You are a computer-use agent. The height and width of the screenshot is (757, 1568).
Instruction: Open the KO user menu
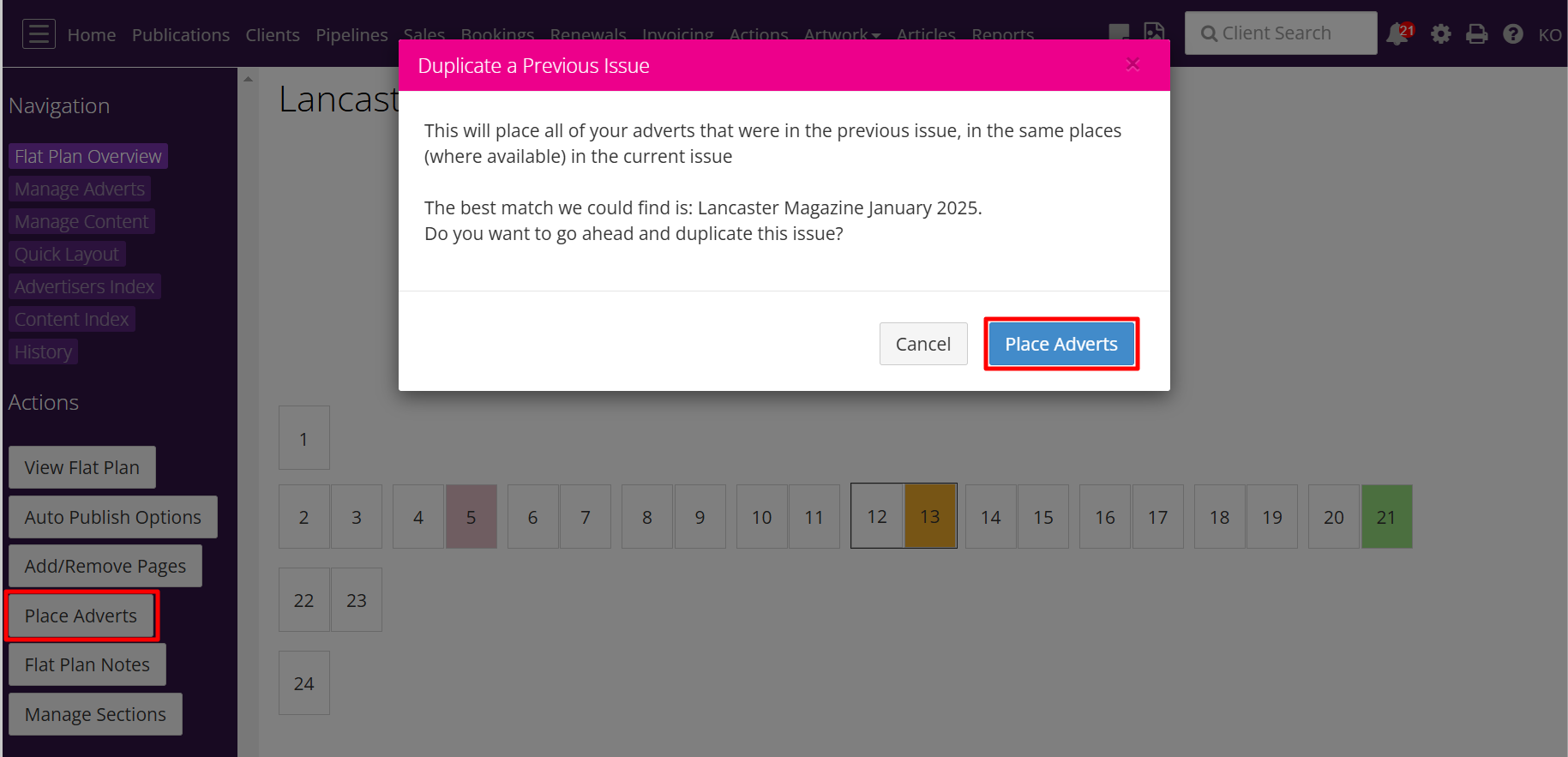1549,35
